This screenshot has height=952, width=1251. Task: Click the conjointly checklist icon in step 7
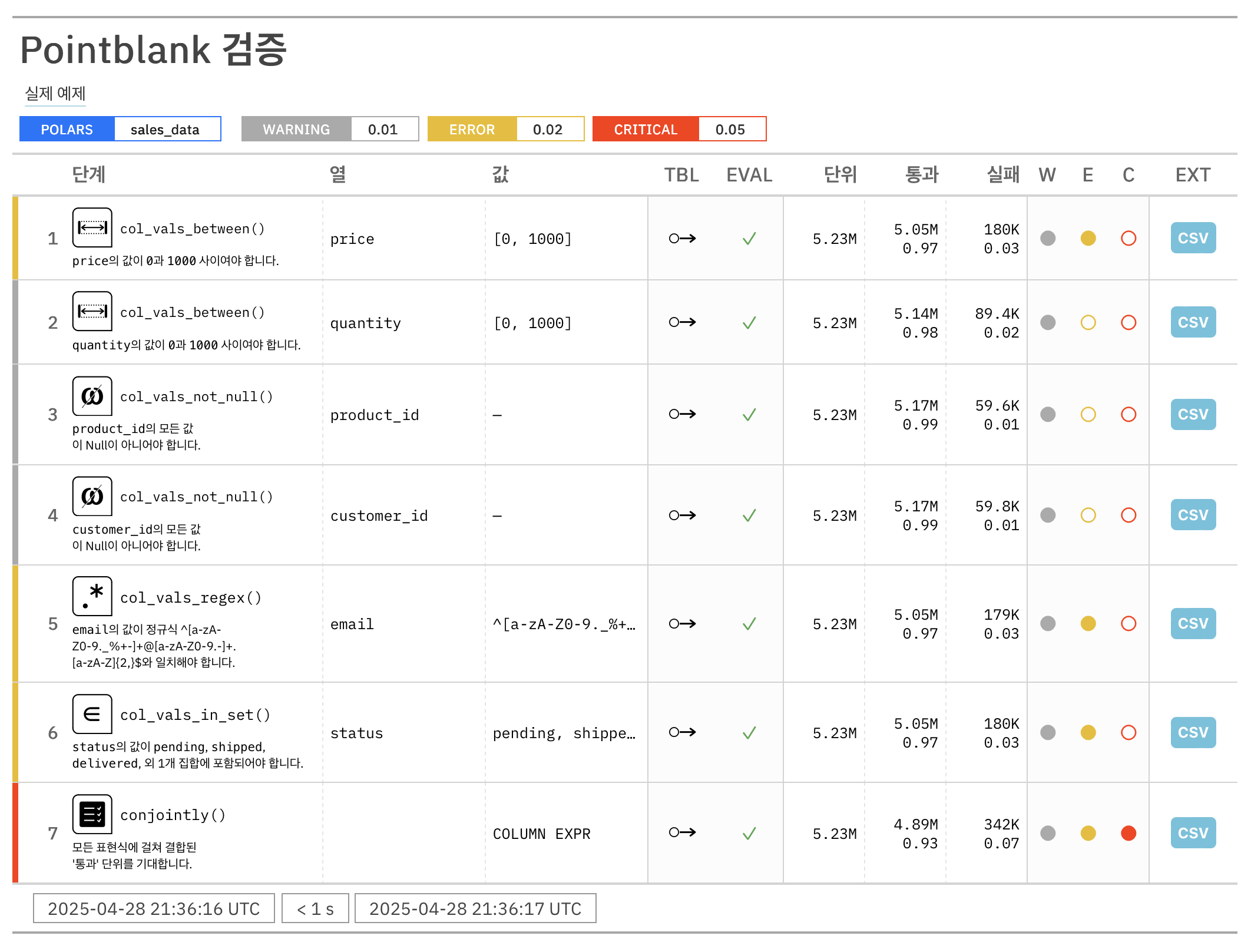[x=92, y=814]
